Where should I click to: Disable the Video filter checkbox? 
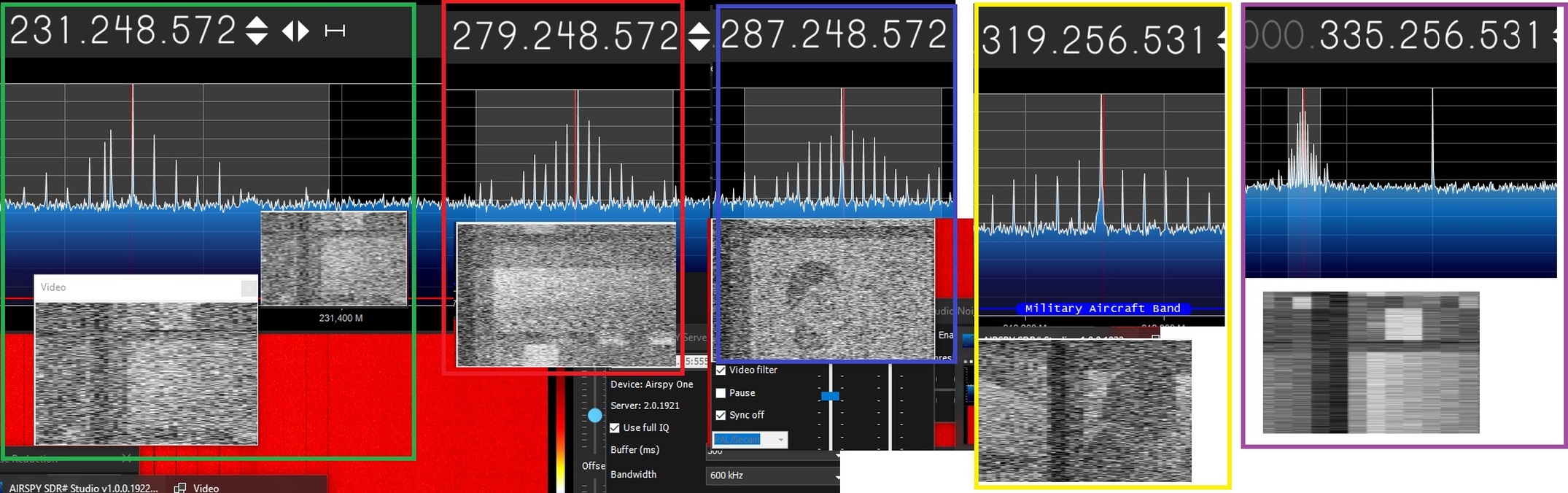coord(721,370)
